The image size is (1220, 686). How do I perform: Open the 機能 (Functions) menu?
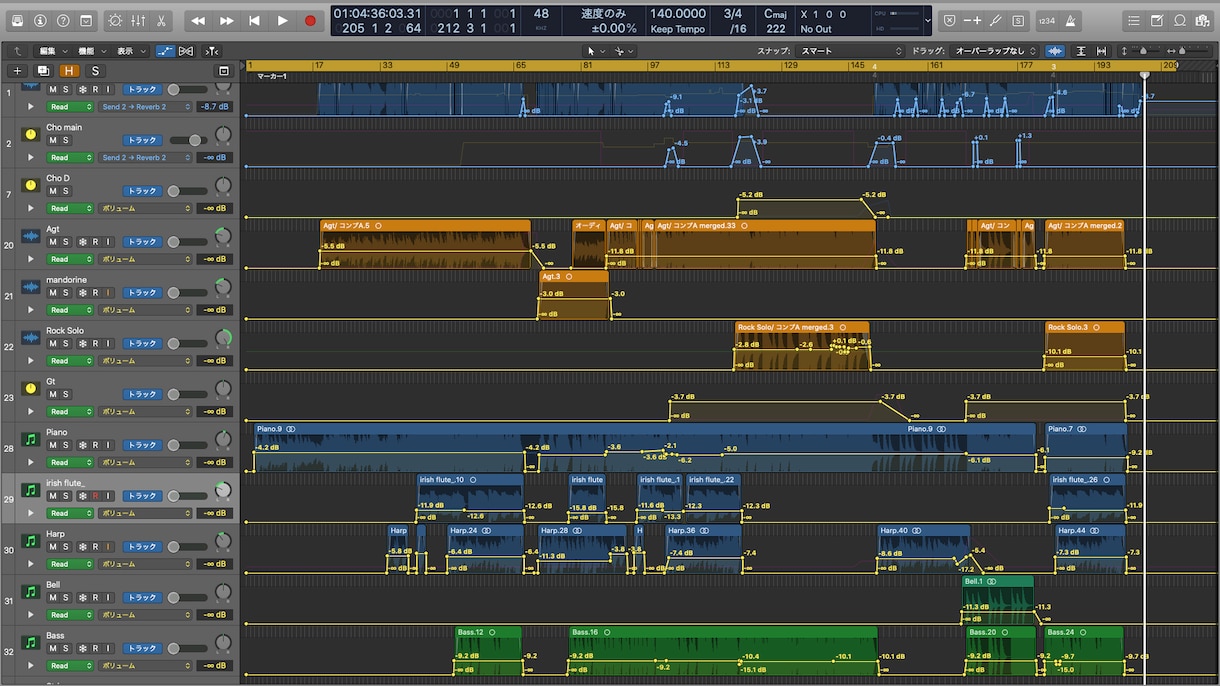click(x=92, y=50)
